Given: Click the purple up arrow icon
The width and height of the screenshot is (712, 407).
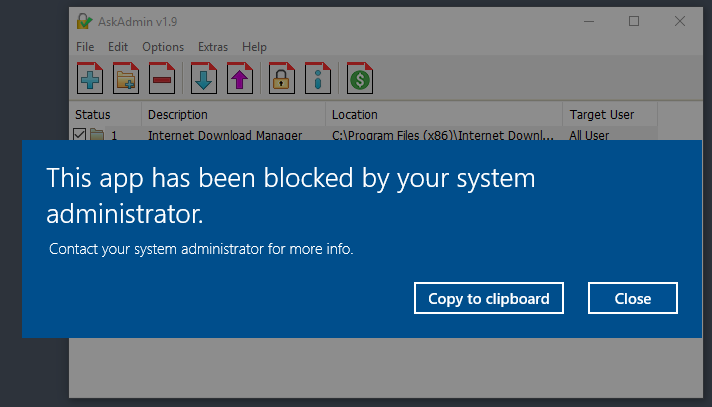Looking at the screenshot, I should point(240,78).
